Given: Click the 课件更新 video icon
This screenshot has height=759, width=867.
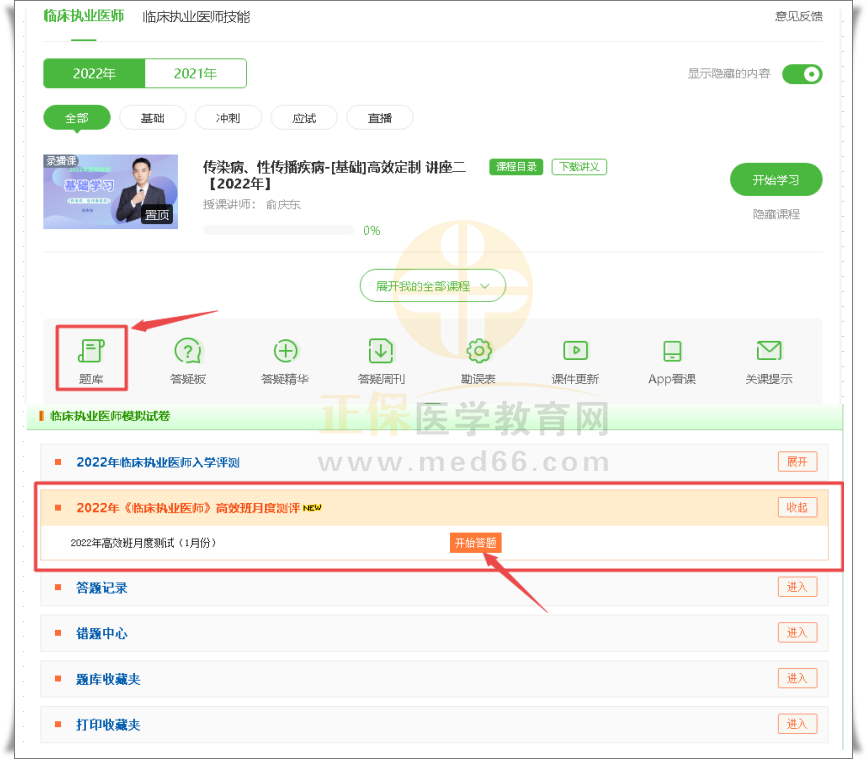Looking at the screenshot, I should (575, 351).
